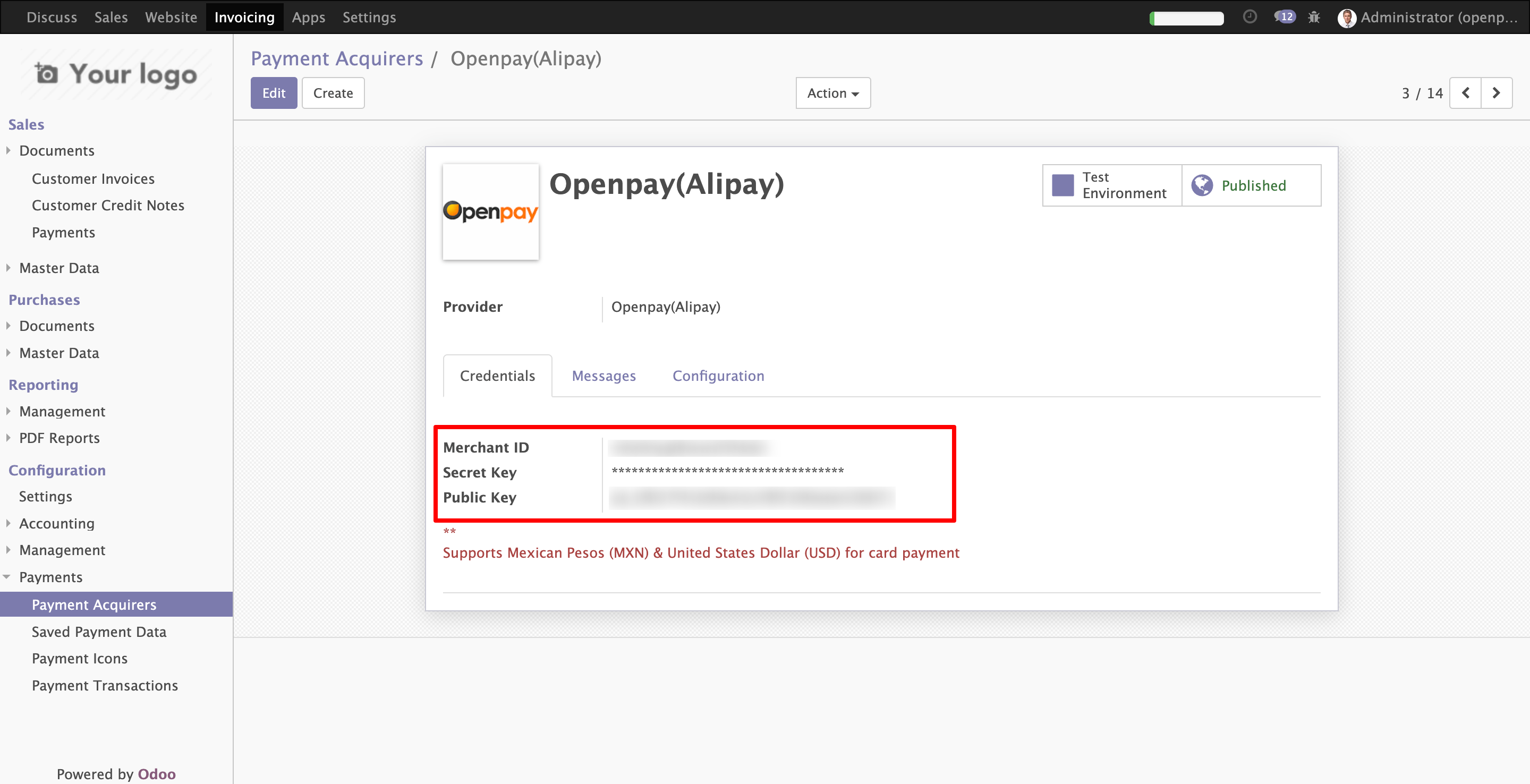Open the Action dropdown
Viewport: 1530px width, 784px height.
pyautogui.click(x=832, y=93)
